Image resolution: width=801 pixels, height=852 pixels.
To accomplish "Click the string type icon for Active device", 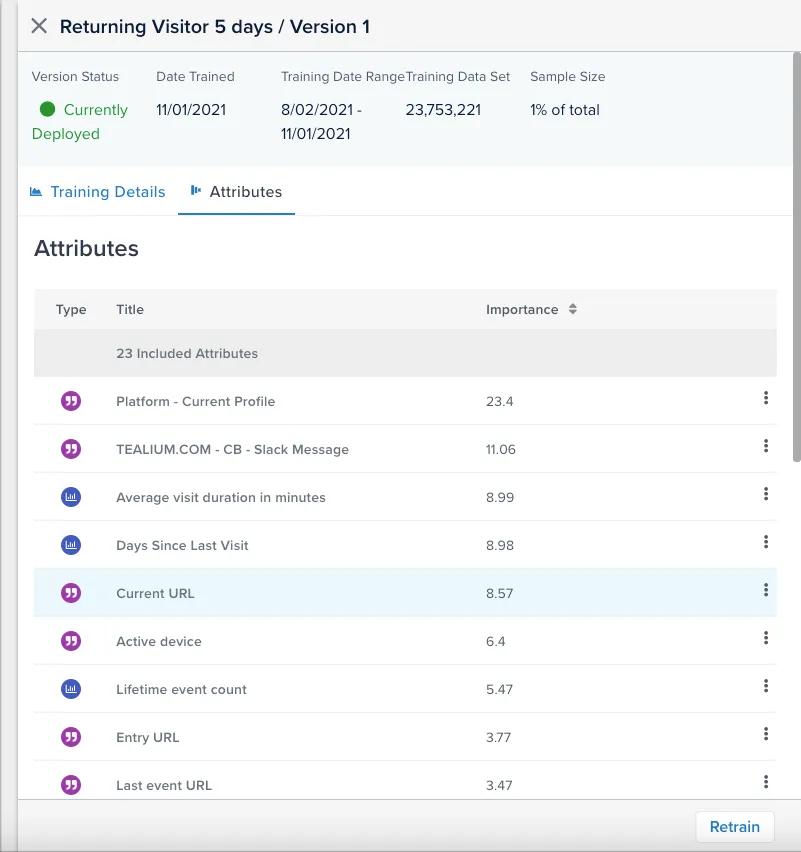I will click(x=71, y=641).
